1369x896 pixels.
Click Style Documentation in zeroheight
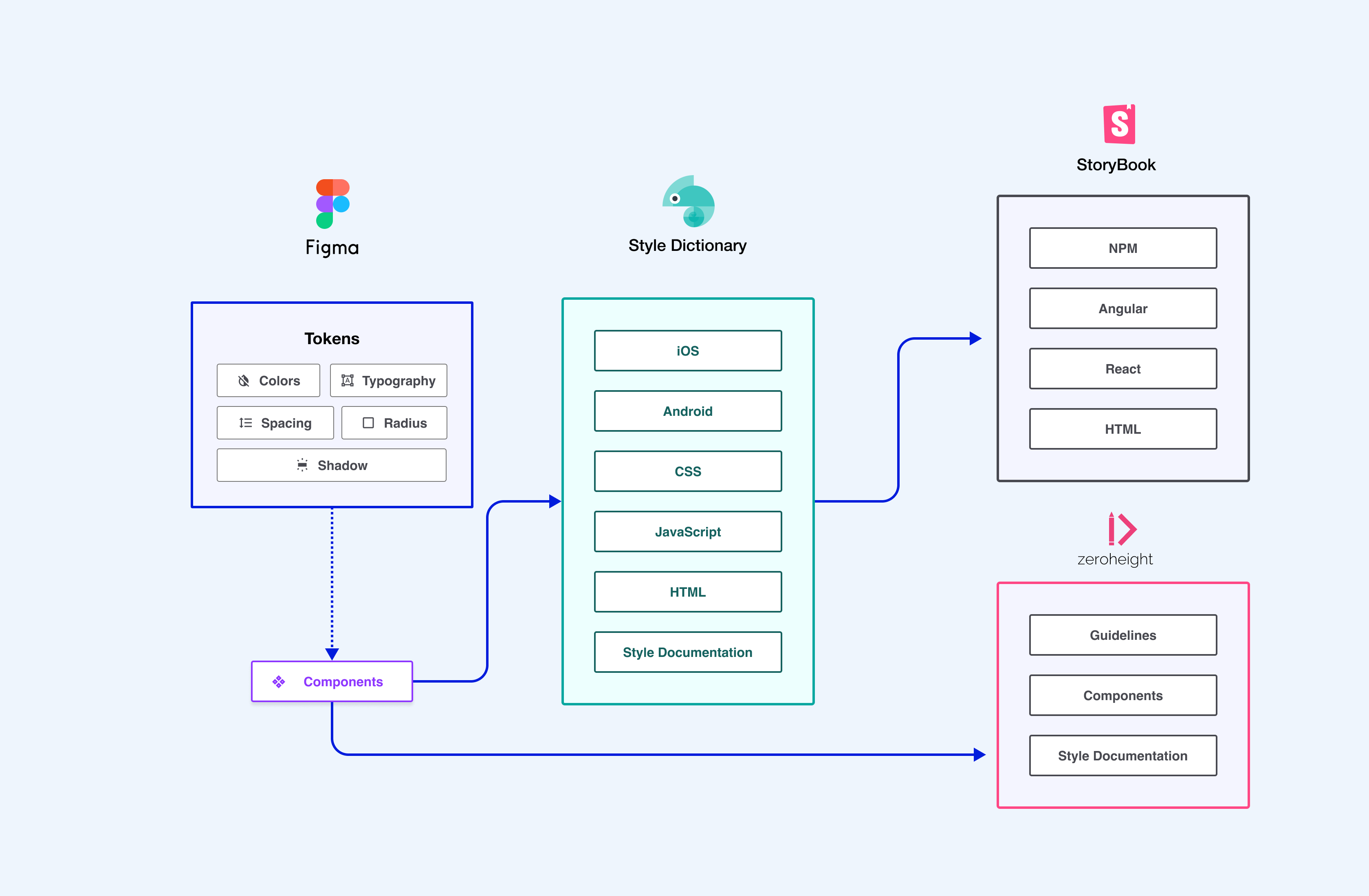pyautogui.click(x=1123, y=755)
